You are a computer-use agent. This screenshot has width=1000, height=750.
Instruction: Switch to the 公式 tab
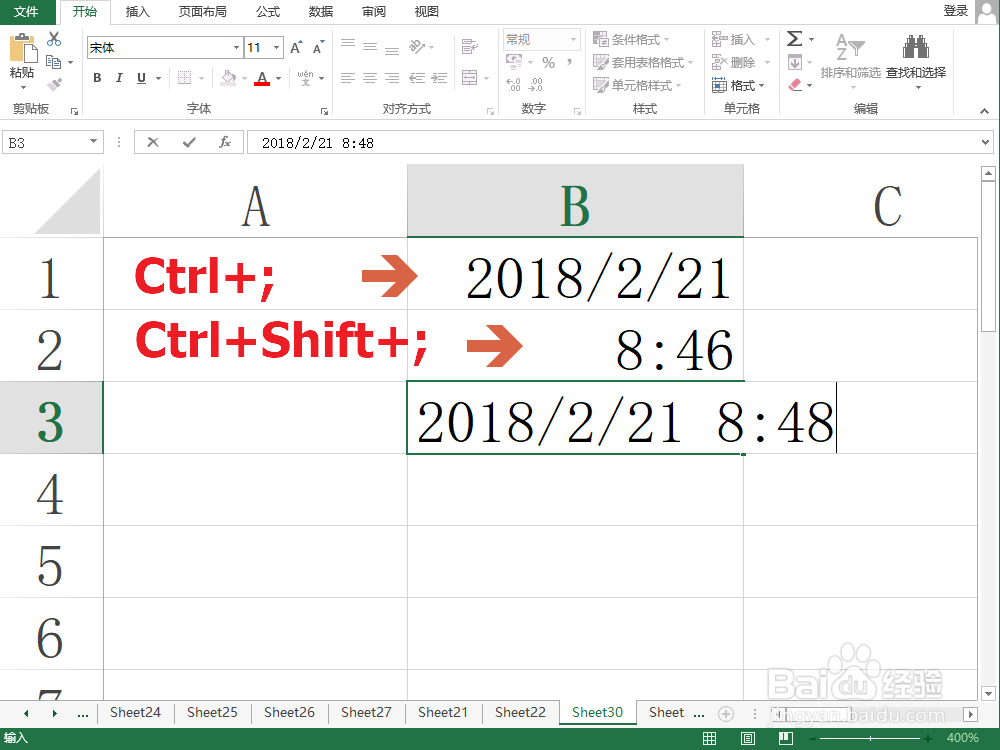click(268, 11)
